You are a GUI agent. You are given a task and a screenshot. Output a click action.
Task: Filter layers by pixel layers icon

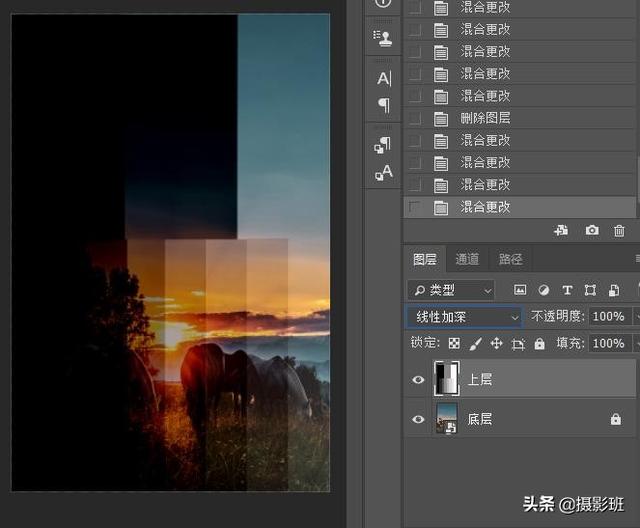(x=520, y=290)
